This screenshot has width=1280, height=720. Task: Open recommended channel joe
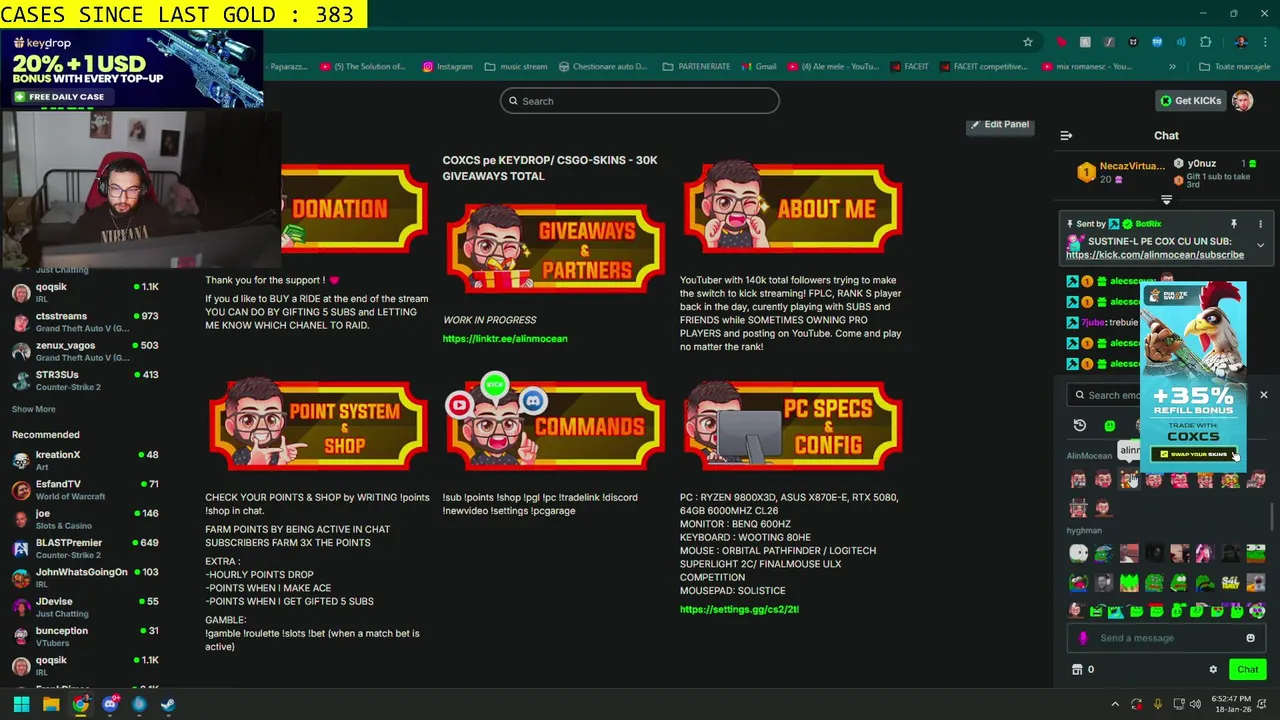pyautogui.click(x=86, y=519)
